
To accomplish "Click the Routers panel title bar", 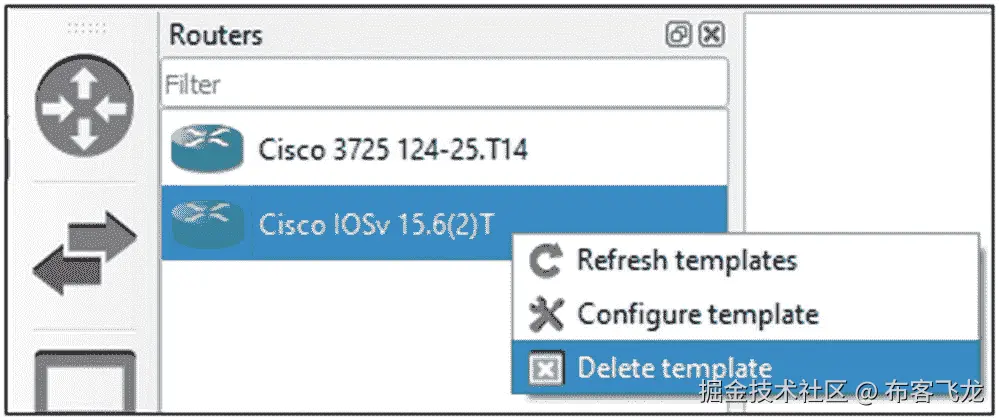I will (400, 35).
